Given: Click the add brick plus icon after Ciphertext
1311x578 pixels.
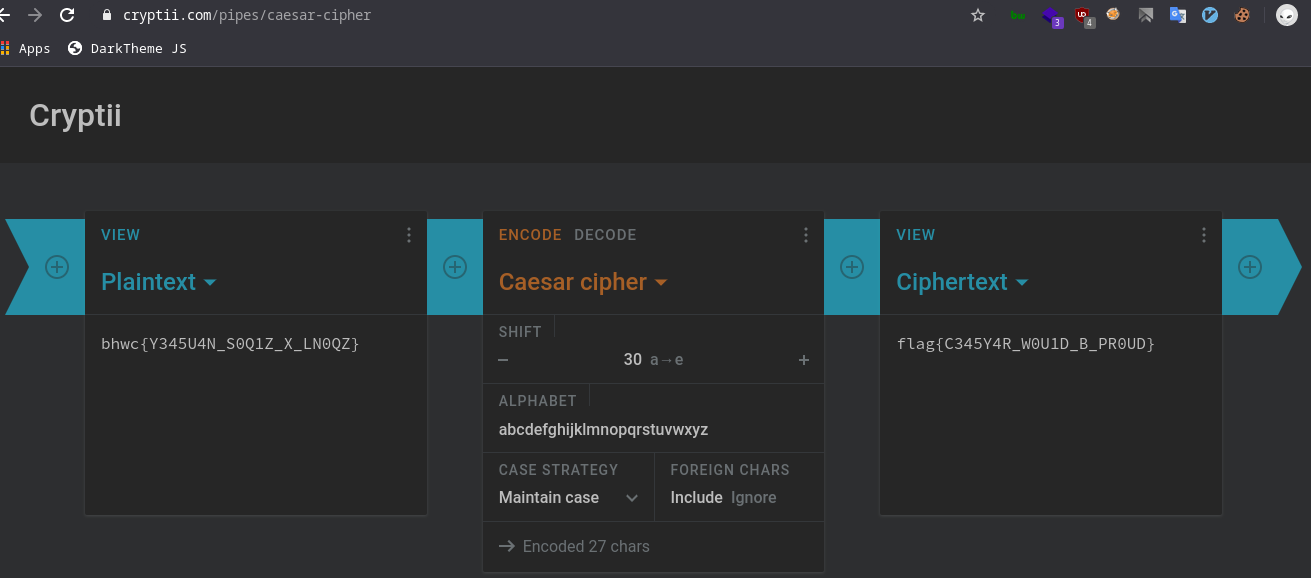Looking at the screenshot, I should click(x=1249, y=267).
